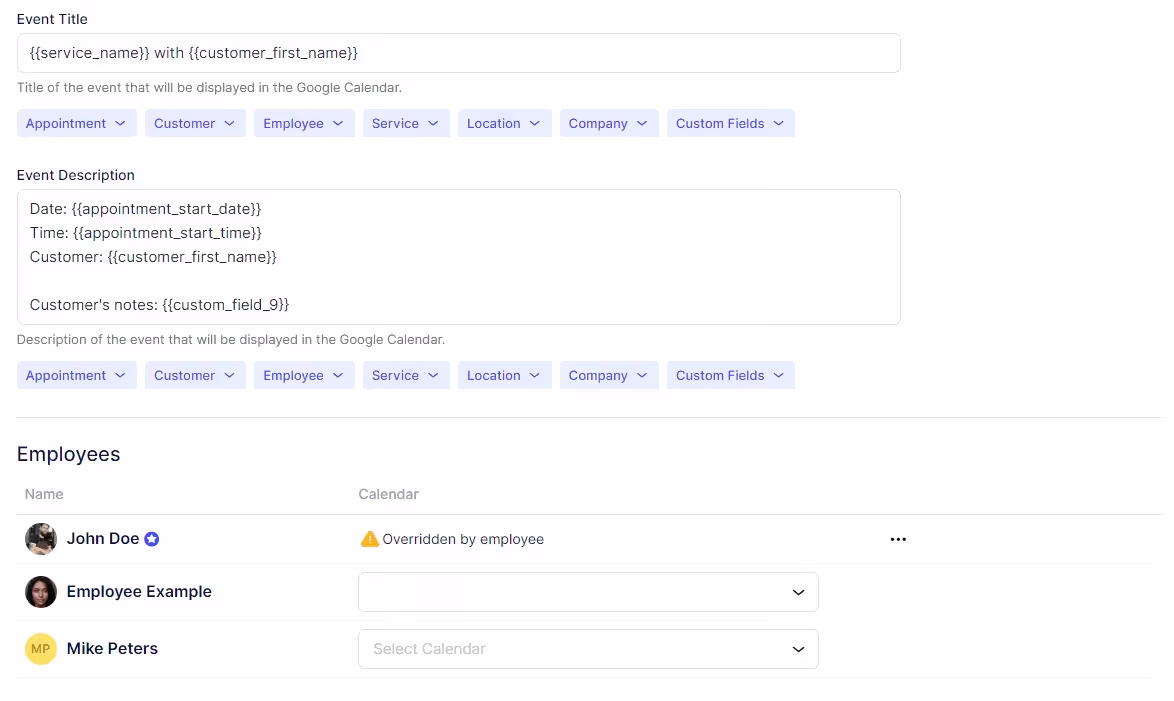Click the blue star badge beside John Doe
This screenshot has width=1174, height=701.
152,539
